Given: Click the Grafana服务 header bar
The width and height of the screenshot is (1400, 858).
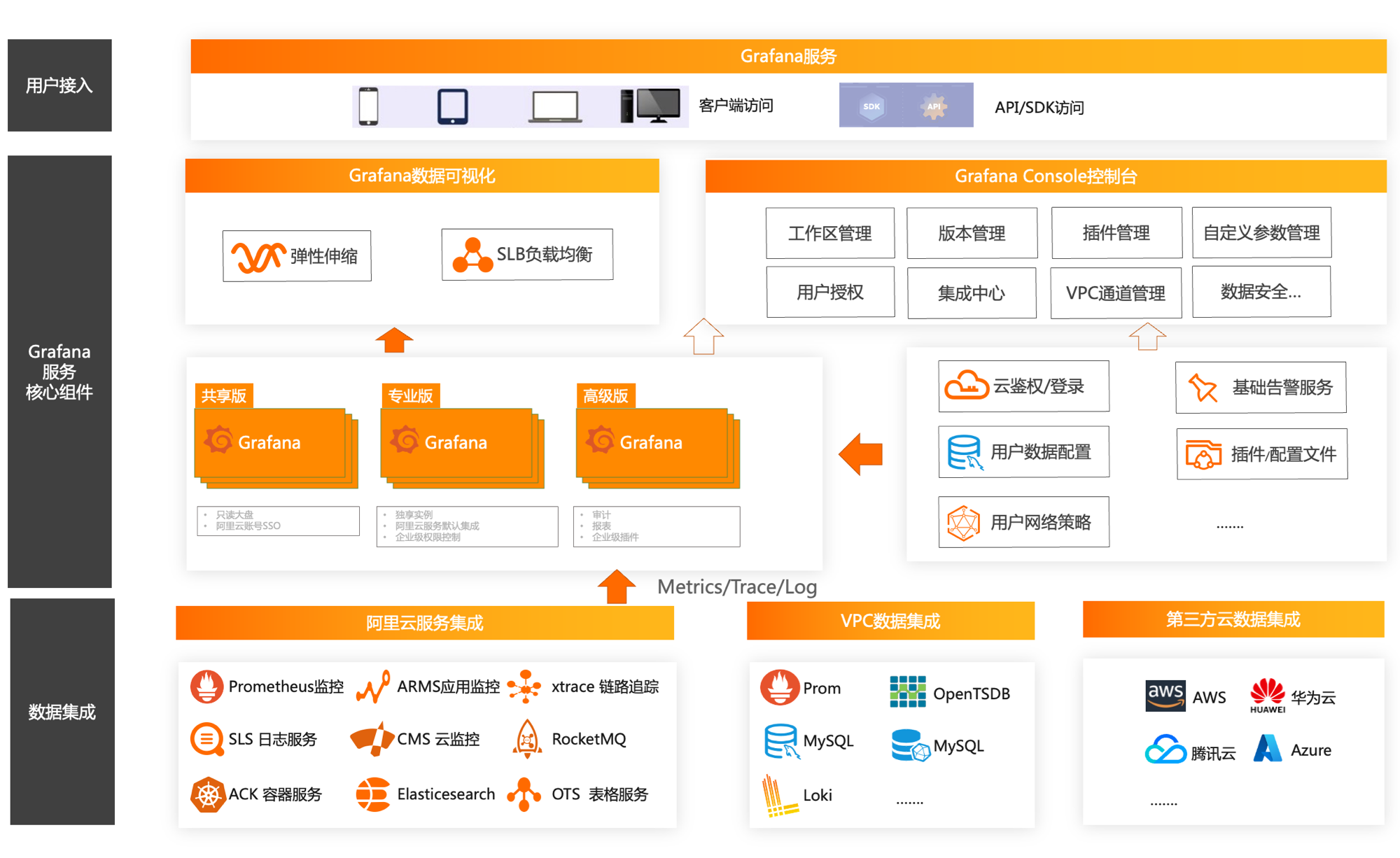Looking at the screenshot, I should [788, 56].
